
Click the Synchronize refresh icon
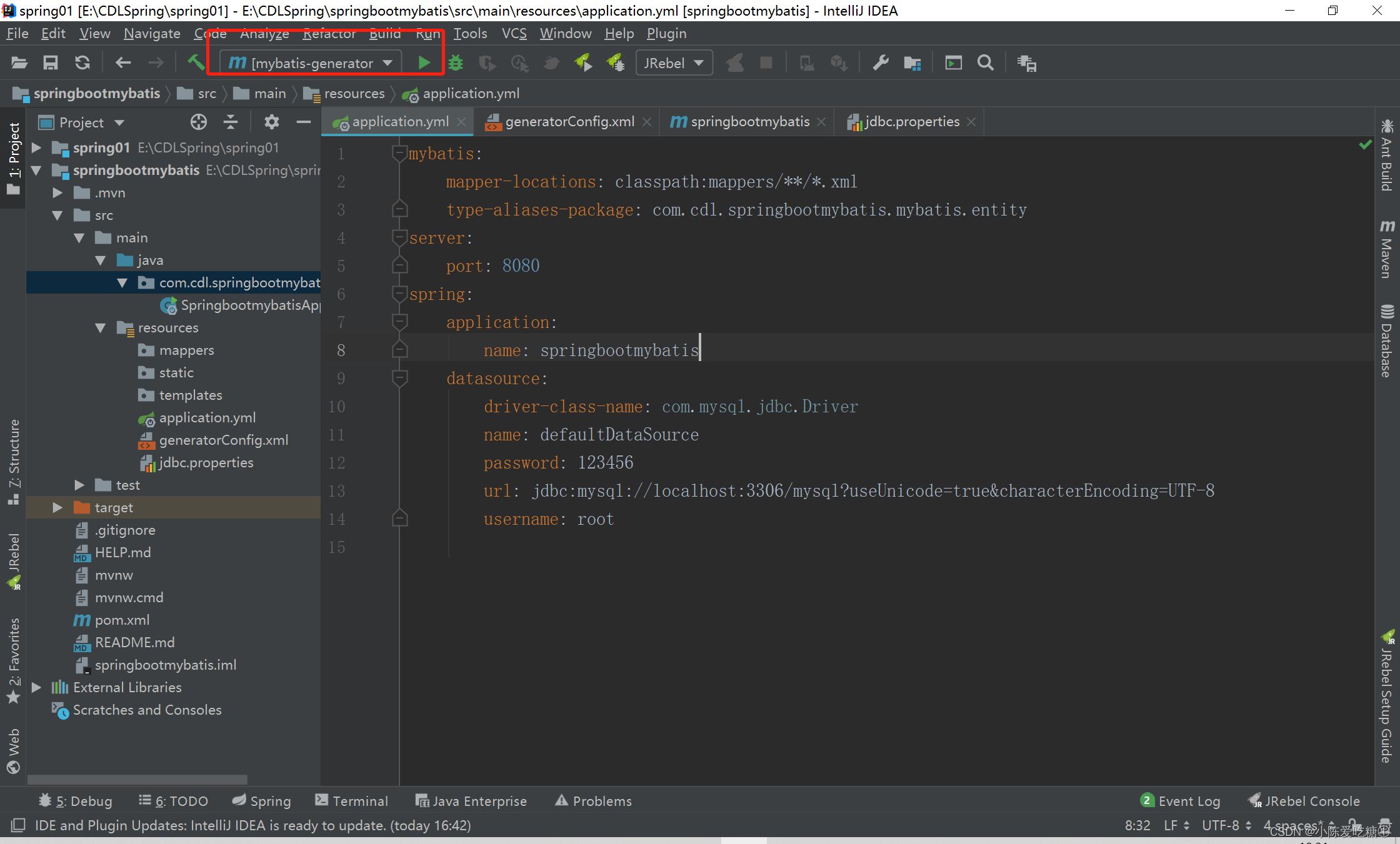pos(82,62)
